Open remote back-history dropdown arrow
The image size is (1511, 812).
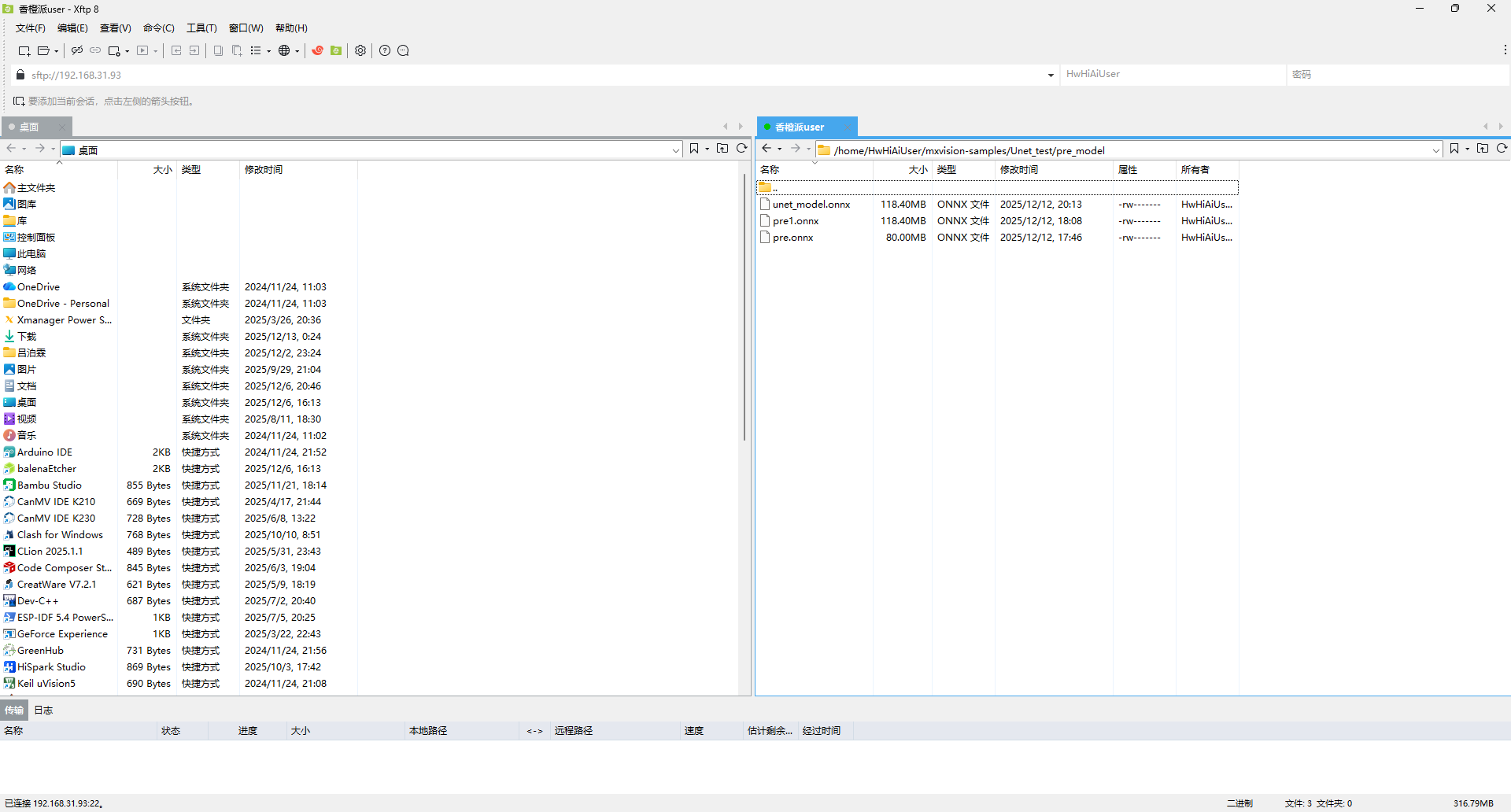coord(779,149)
